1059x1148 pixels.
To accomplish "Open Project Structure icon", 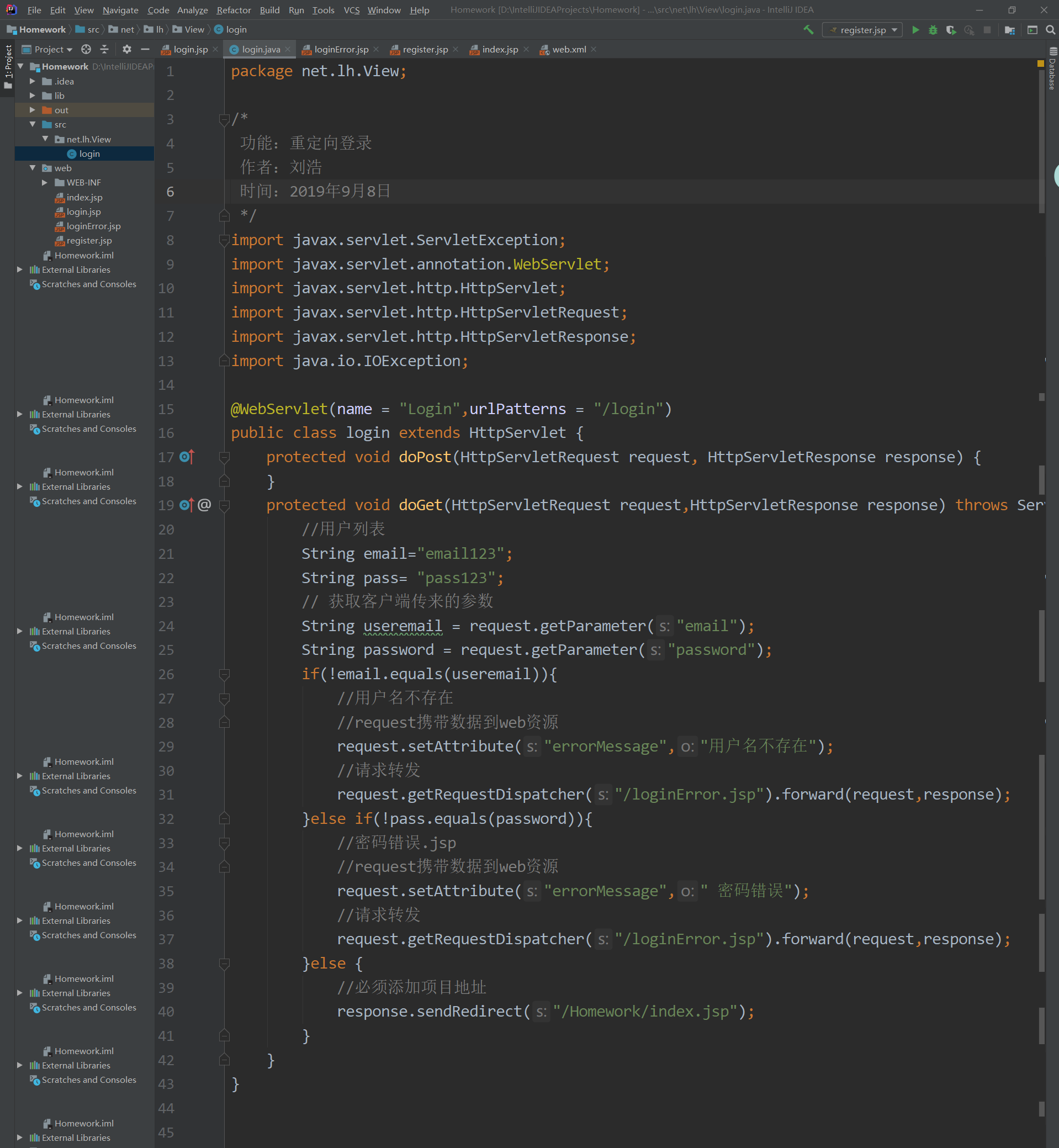I will (x=1010, y=30).
